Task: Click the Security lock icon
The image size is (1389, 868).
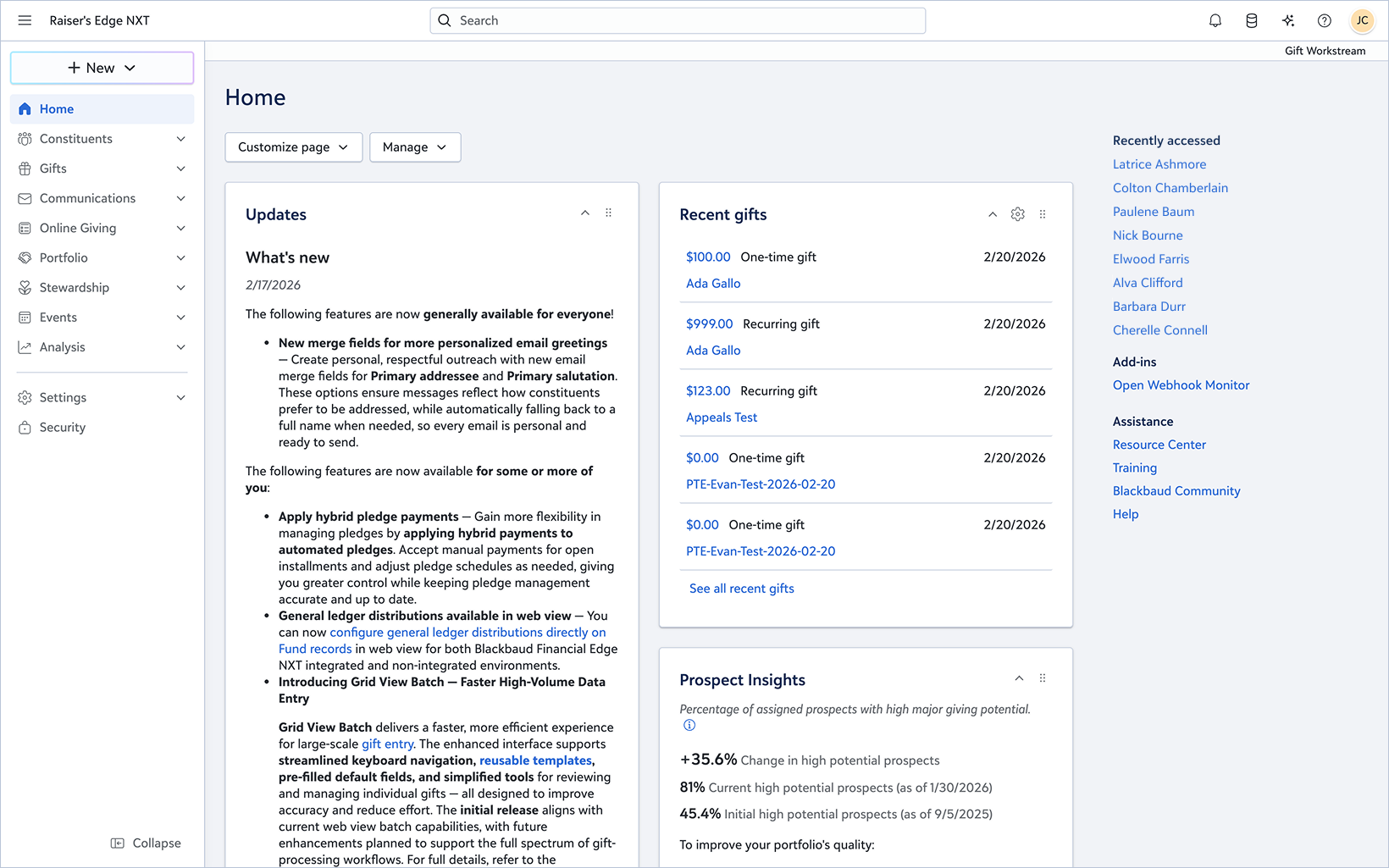Action: pyautogui.click(x=25, y=428)
